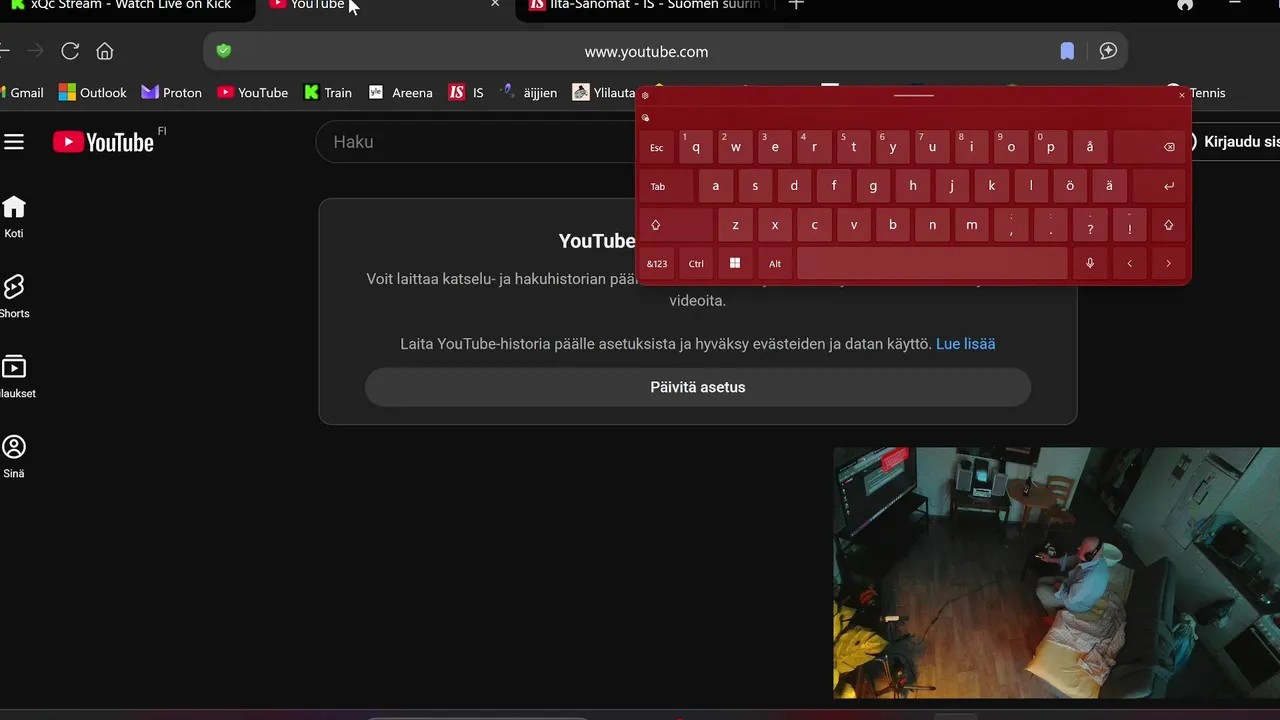Open the Ylilauta bookmark
Screen dimensions: 1280x720
[604, 92]
